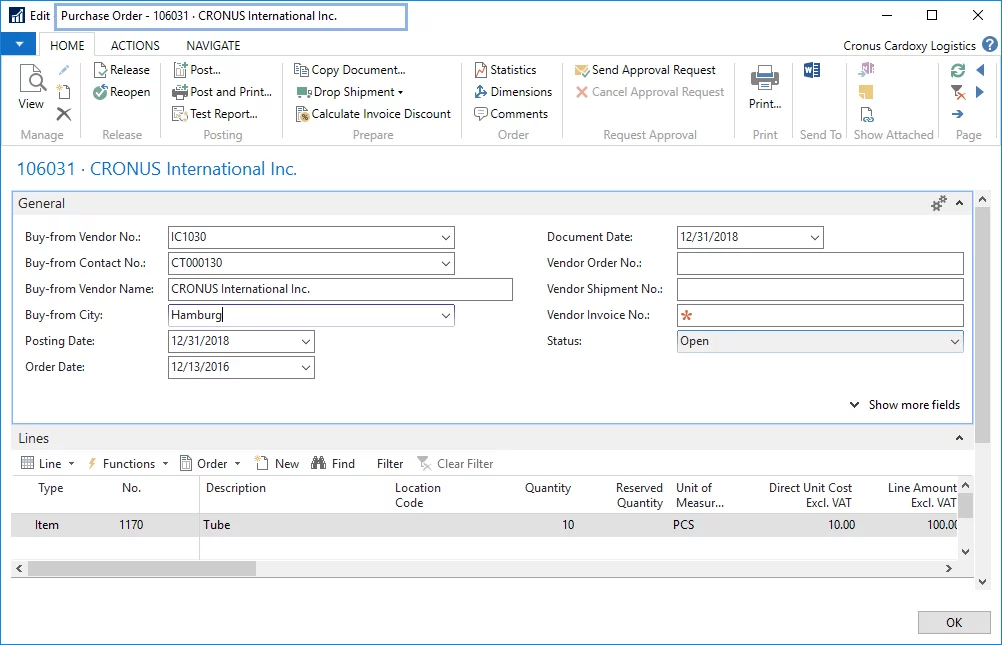Click Send Approval Request

click(x=653, y=70)
